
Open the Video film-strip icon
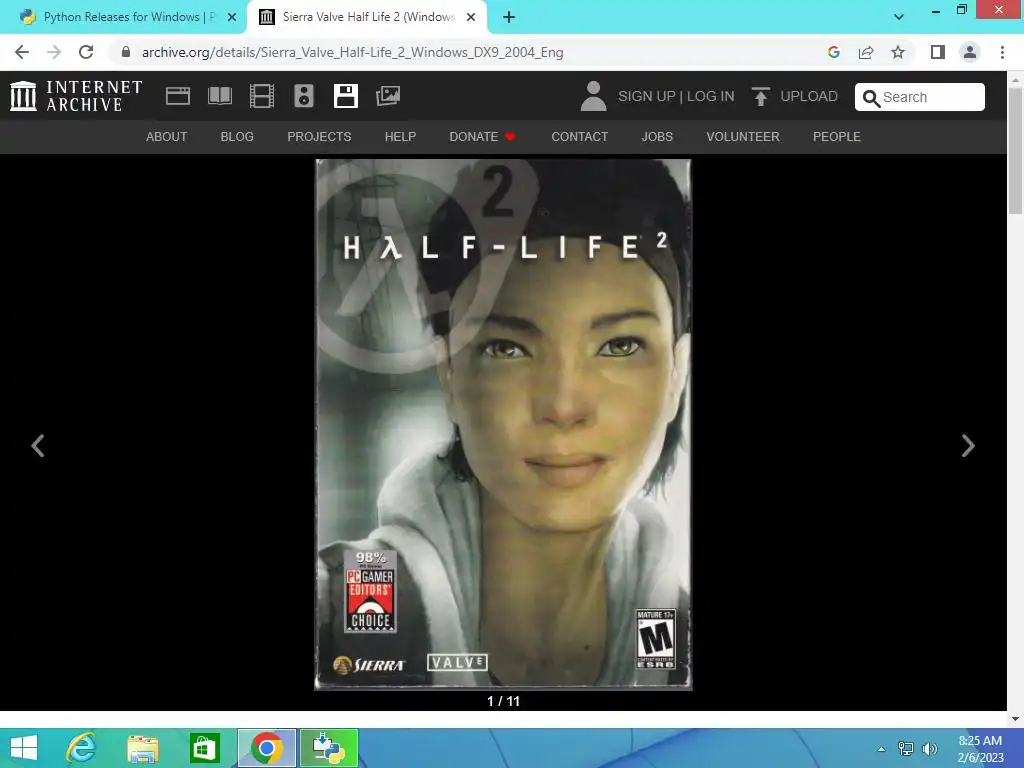click(262, 96)
